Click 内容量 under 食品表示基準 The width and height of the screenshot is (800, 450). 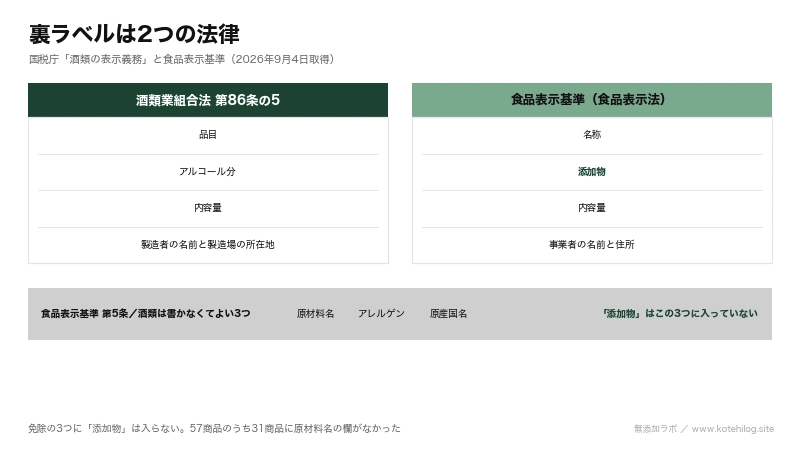[592, 208]
